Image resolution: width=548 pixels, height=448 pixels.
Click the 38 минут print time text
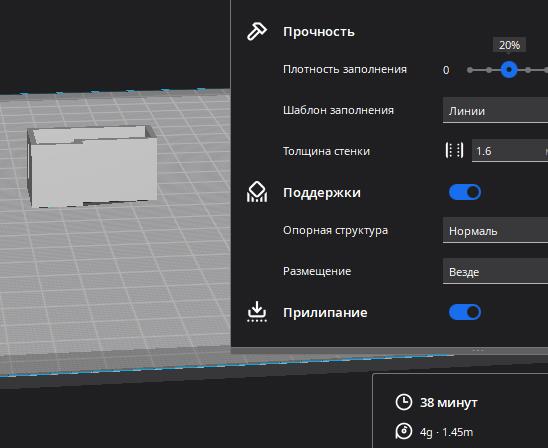pyautogui.click(x=448, y=403)
